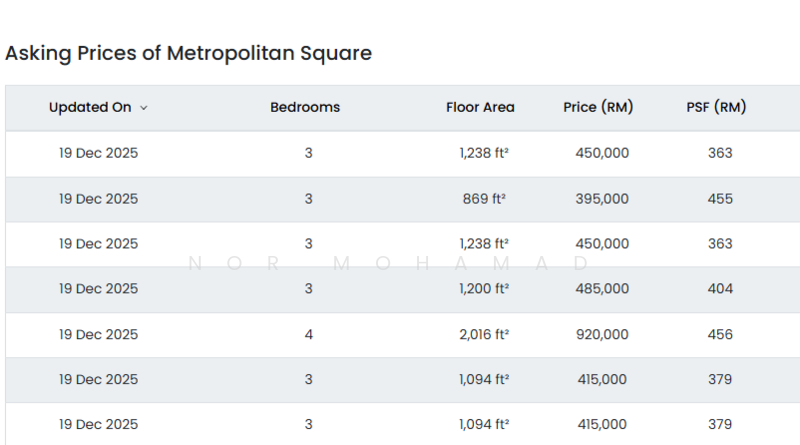Click the 920,000 price cell
This screenshot has height=445, width=800.
[602, 335]
